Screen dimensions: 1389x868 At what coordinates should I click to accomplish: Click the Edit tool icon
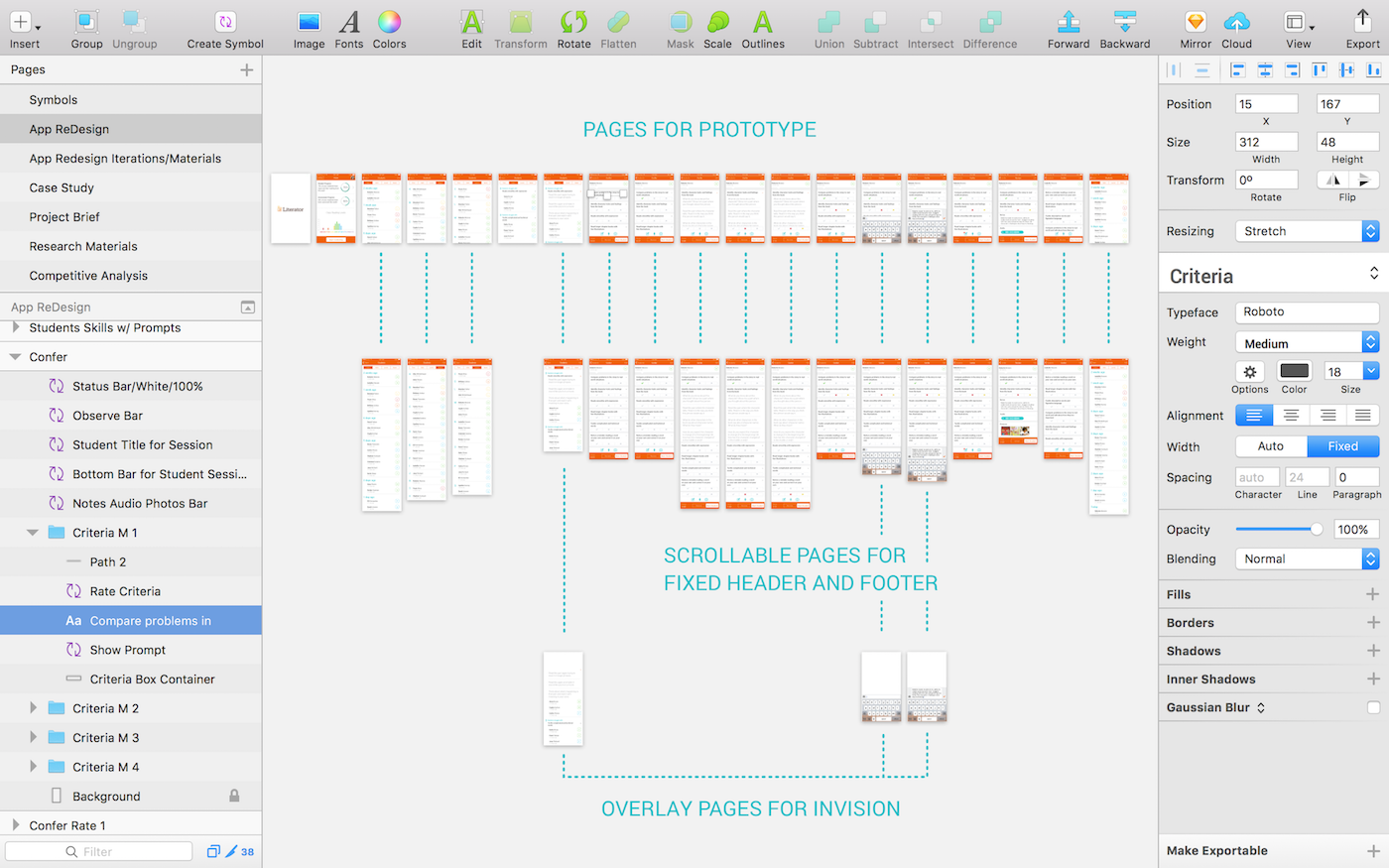coord(472,22)
